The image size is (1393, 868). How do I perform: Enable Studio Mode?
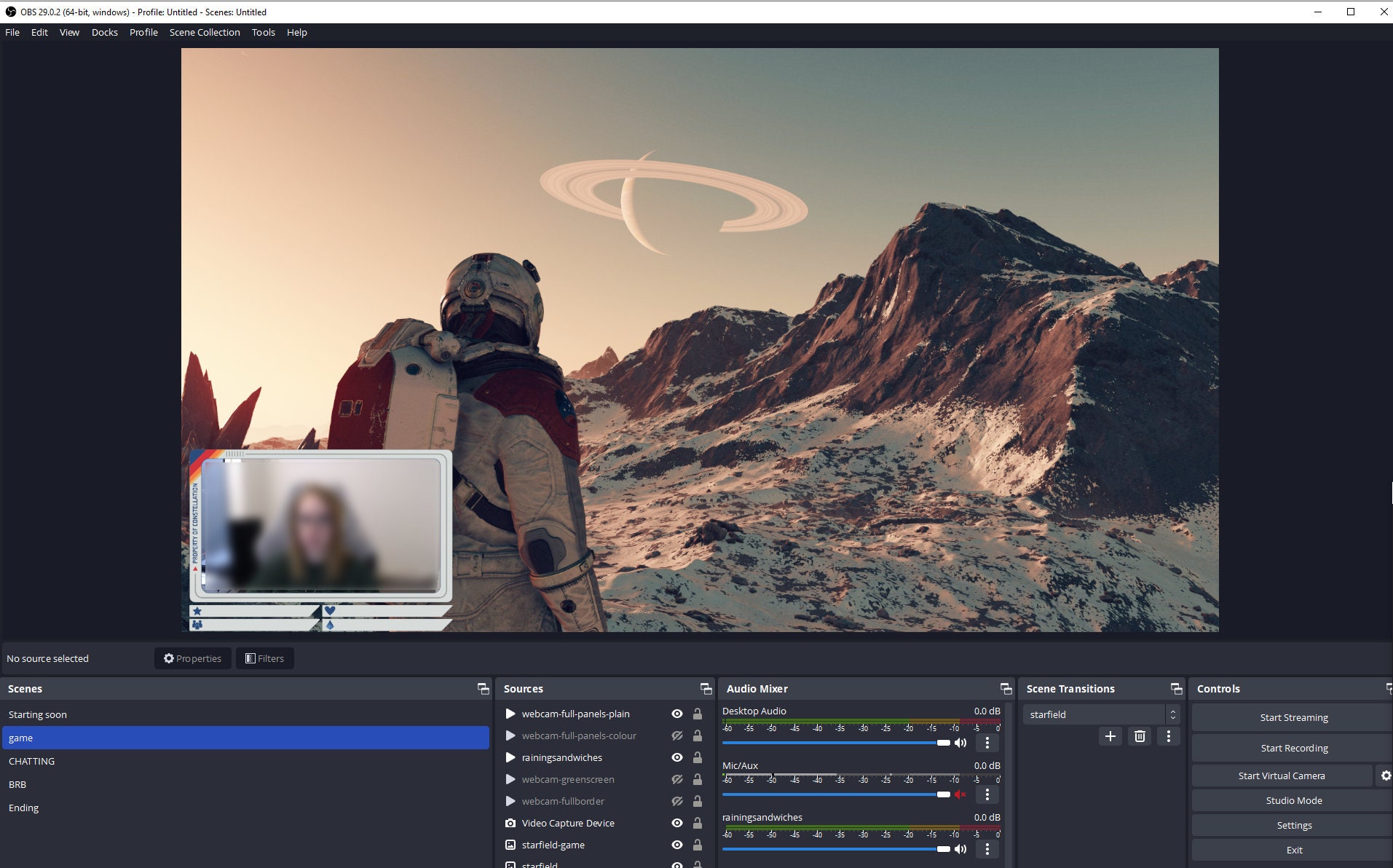(1293, 800)
